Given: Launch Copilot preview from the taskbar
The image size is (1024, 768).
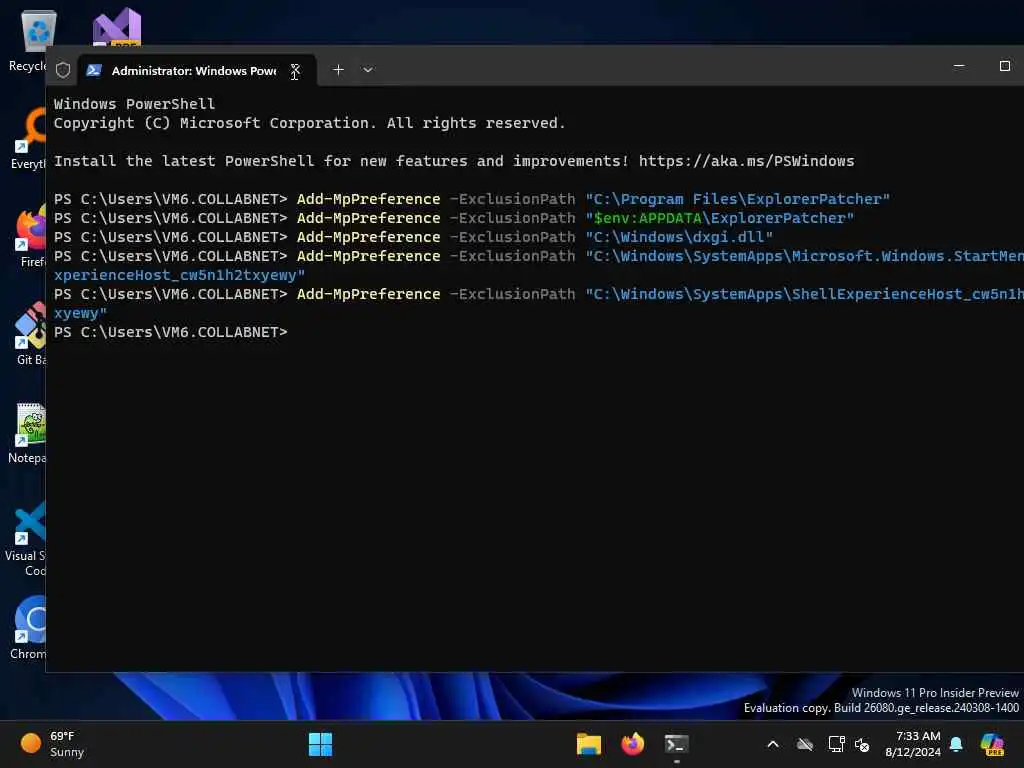Looking at the screenshot, I should [x=992, y=744].
